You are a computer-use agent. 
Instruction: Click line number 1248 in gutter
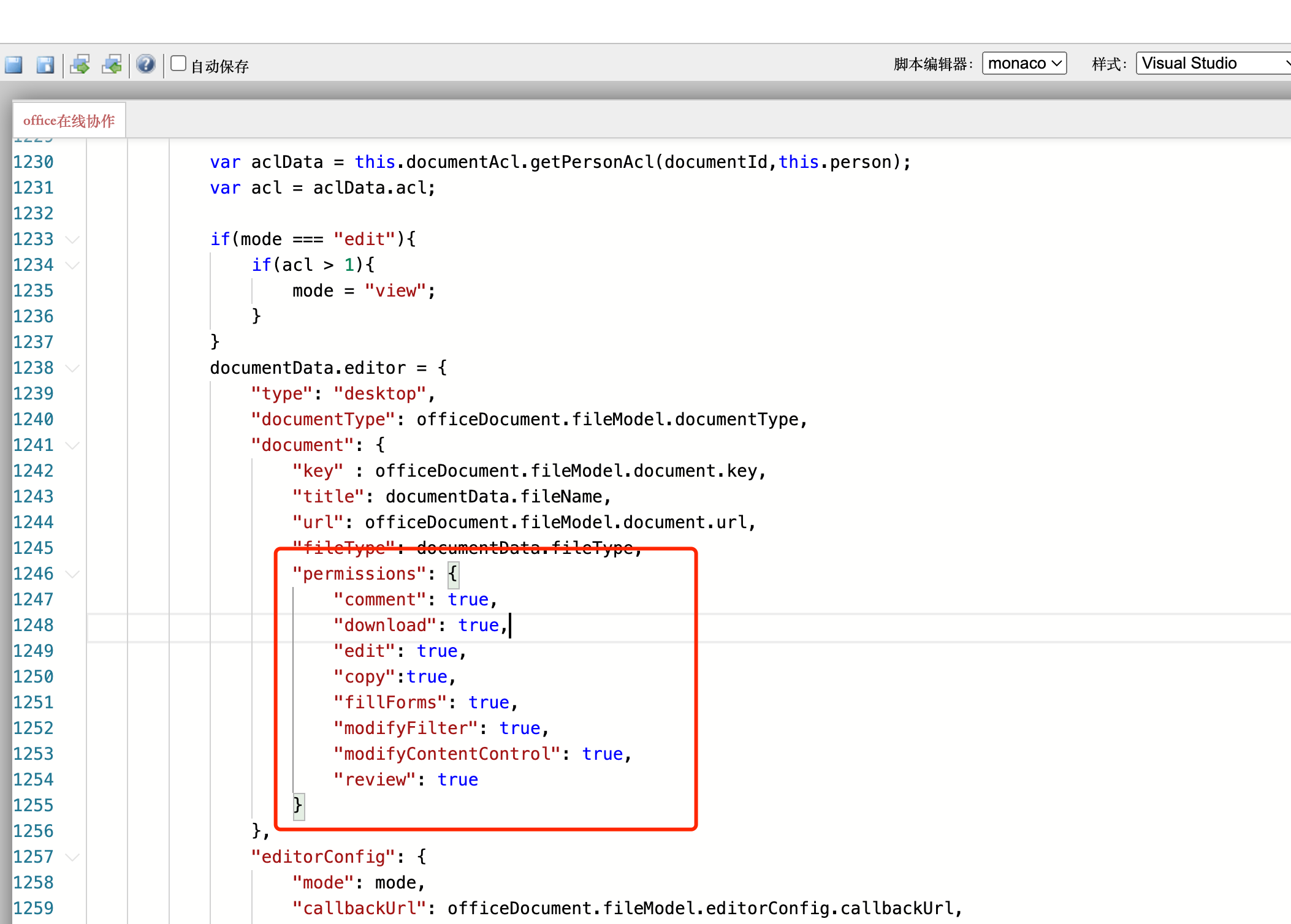coord(34,626)
